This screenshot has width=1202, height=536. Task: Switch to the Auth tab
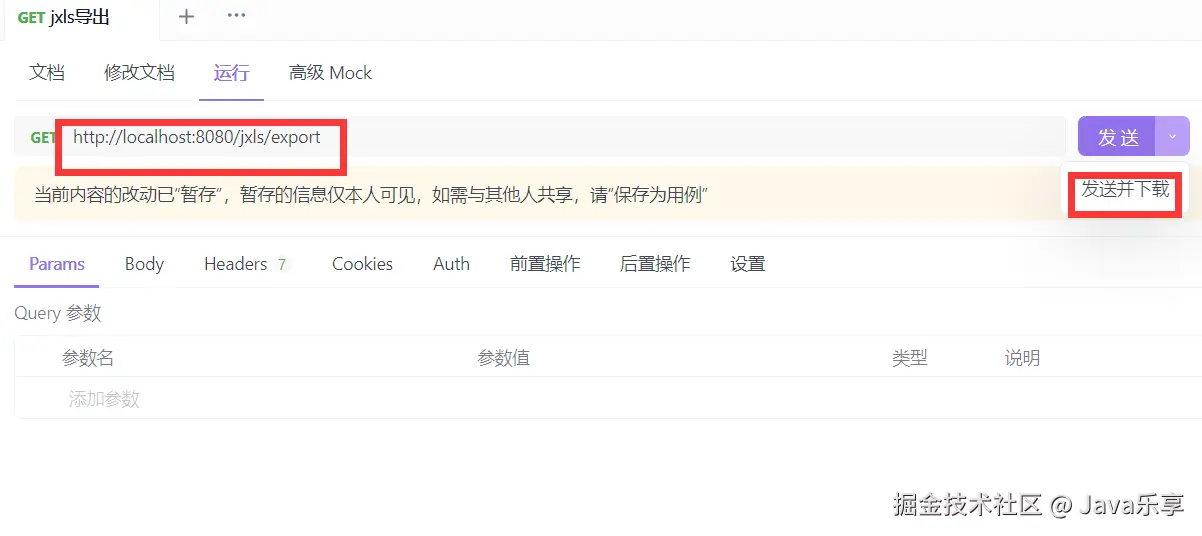[451, 264]
